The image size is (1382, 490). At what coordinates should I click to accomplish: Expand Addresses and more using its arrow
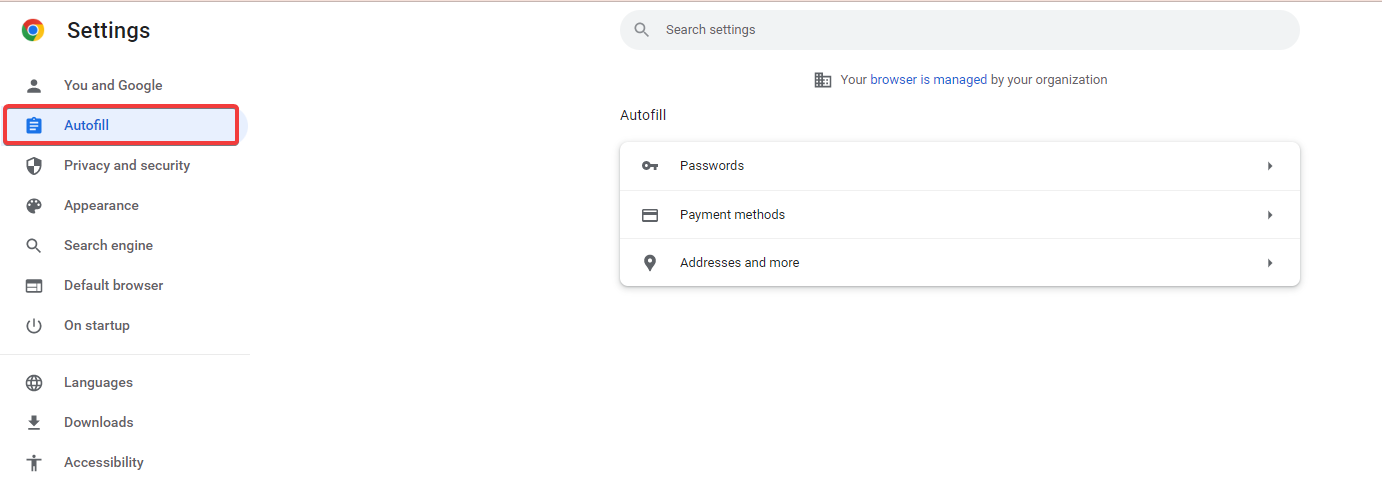tap(1270, 263)
